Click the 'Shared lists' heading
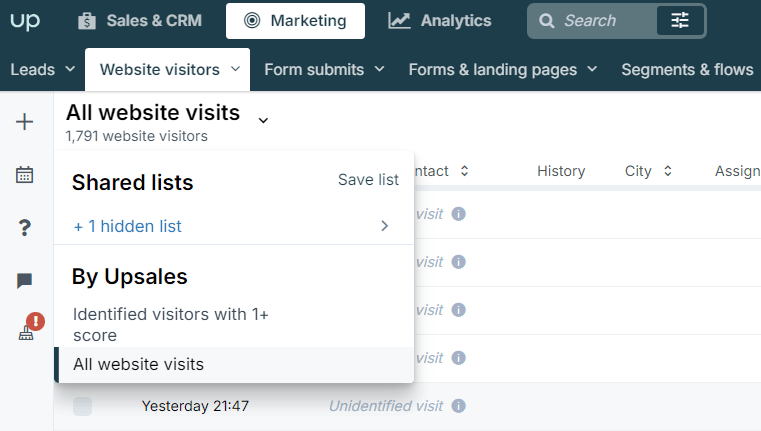 (x=132, y=182)
